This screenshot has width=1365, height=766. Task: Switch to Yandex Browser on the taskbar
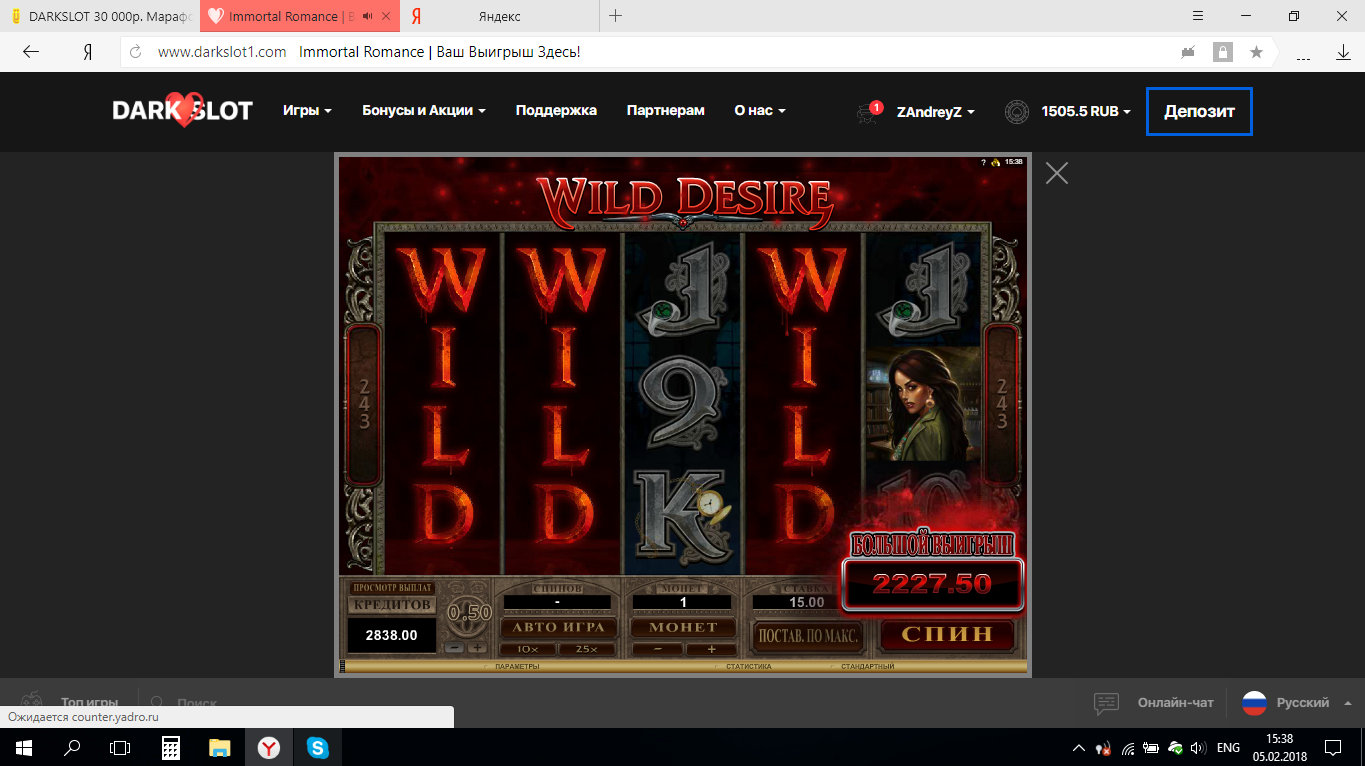[268, 747]
